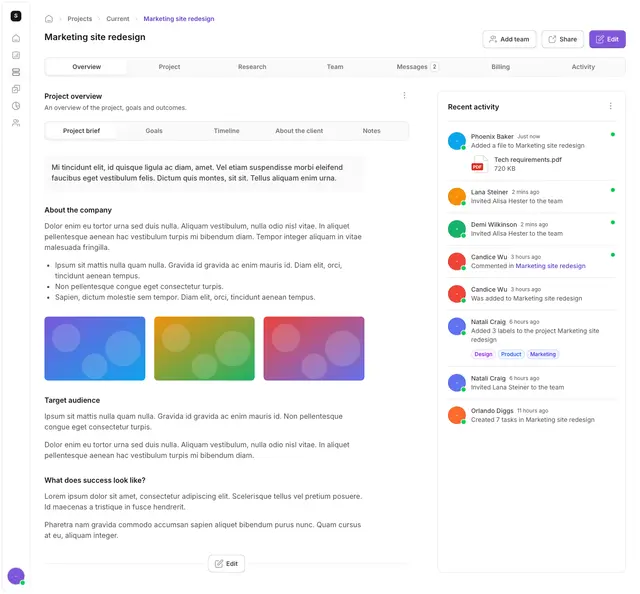The image size is (640, 594).
Task: Click the Orlando Diggs name
Action: coord(492,411)
